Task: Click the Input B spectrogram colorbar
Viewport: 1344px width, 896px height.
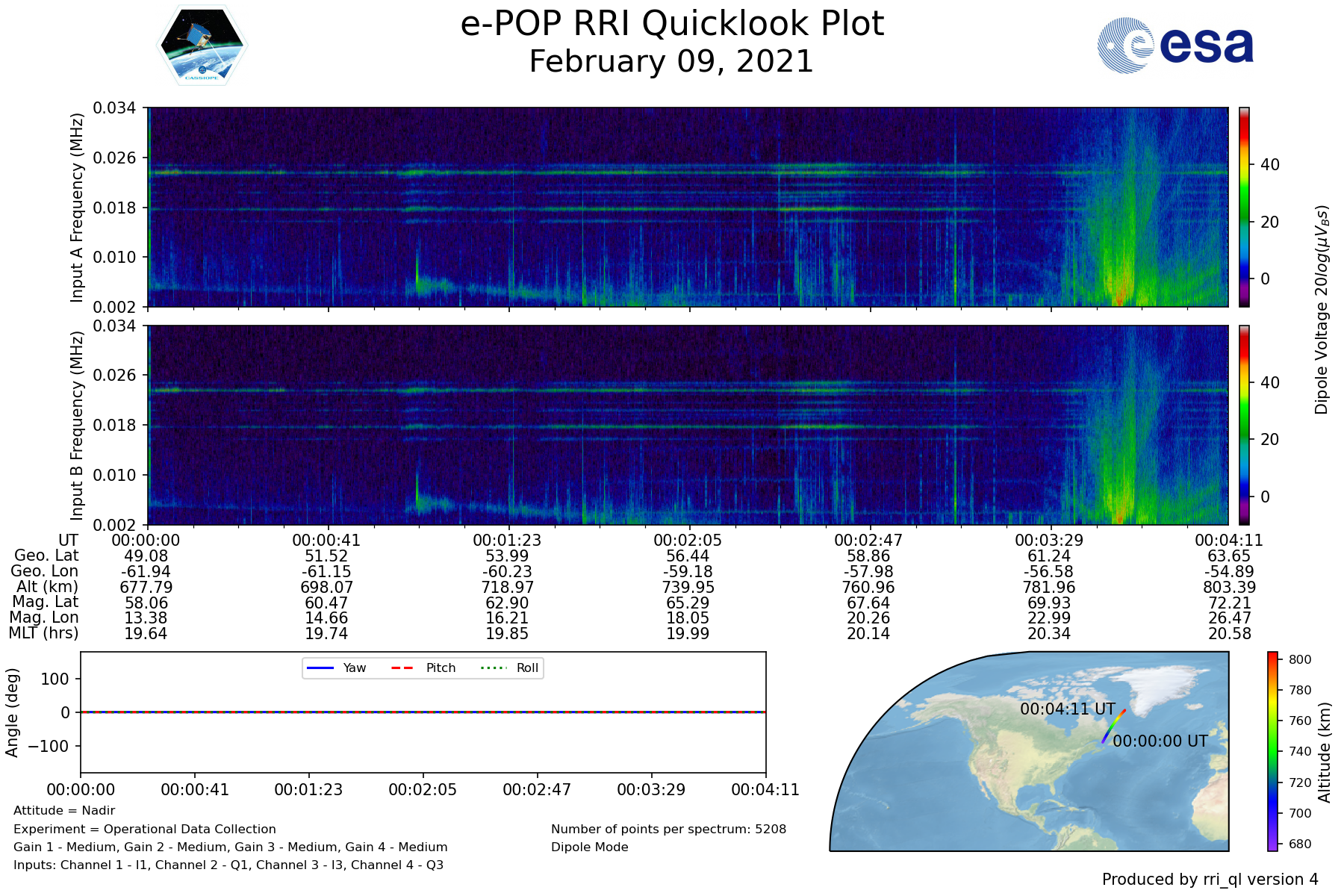Action: click(x=1244, y=425)
